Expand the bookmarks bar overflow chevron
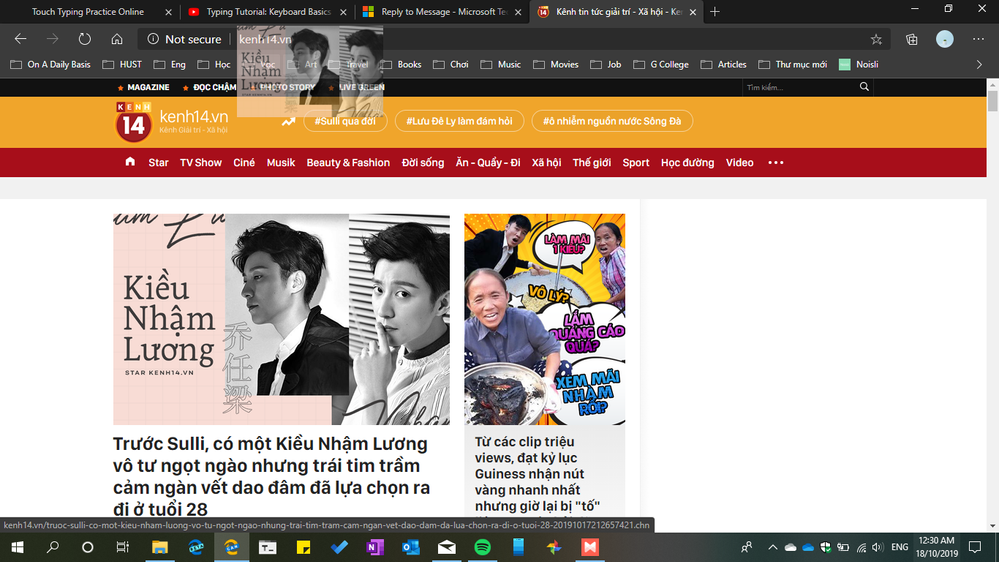The width and height of the screenshot is (999, 562). pyautogui.click(x=979, y=64)
